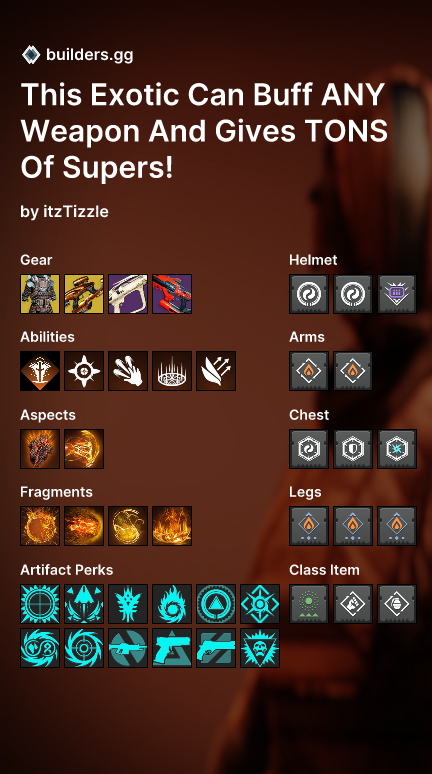Viewport: 432px width, 774px height.
Task: Select the exotic chest armor gear icon
Action: pyautogui.click(x=40, y=294)
